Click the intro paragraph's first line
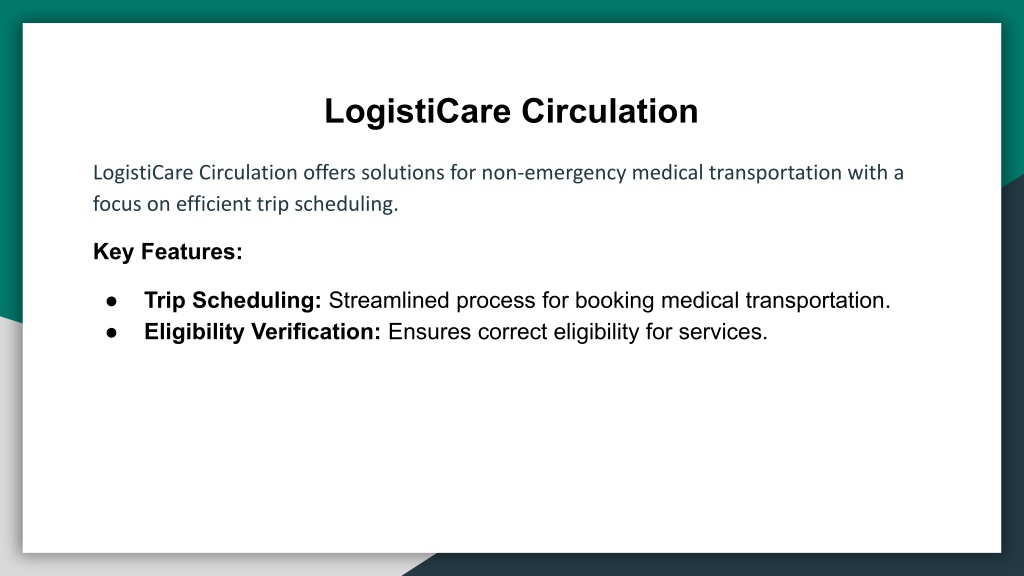The height and width of the screenshot is (576, 1024). point(498,173)
